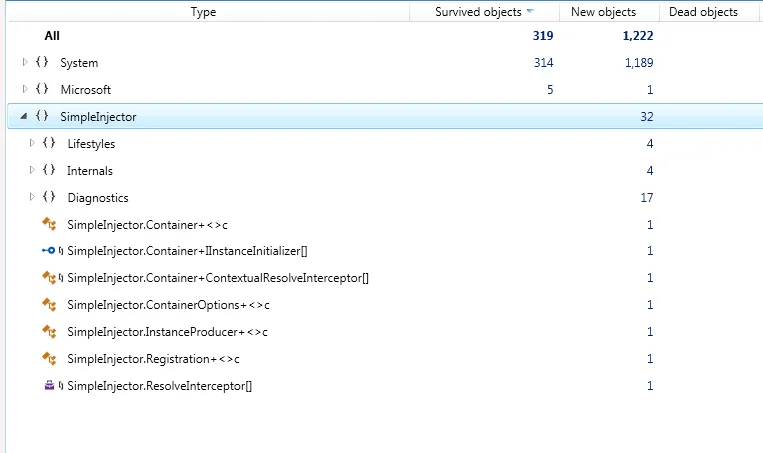Click System new objects count 1,189
The image size is (763, 453).
coord(639,63)
